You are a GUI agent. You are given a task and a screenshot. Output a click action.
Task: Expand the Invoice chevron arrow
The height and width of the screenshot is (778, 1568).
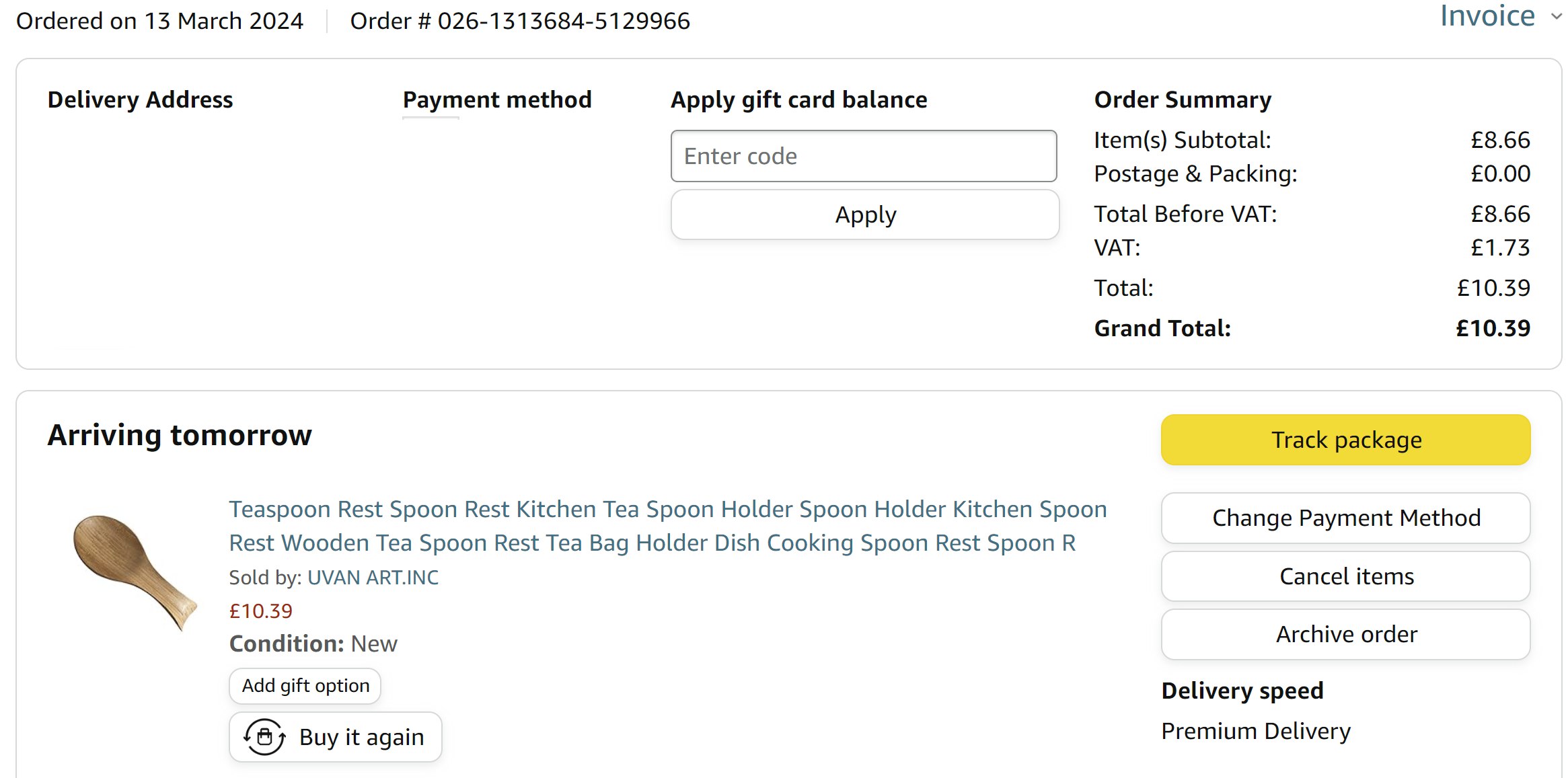(x=1556, y=16)
